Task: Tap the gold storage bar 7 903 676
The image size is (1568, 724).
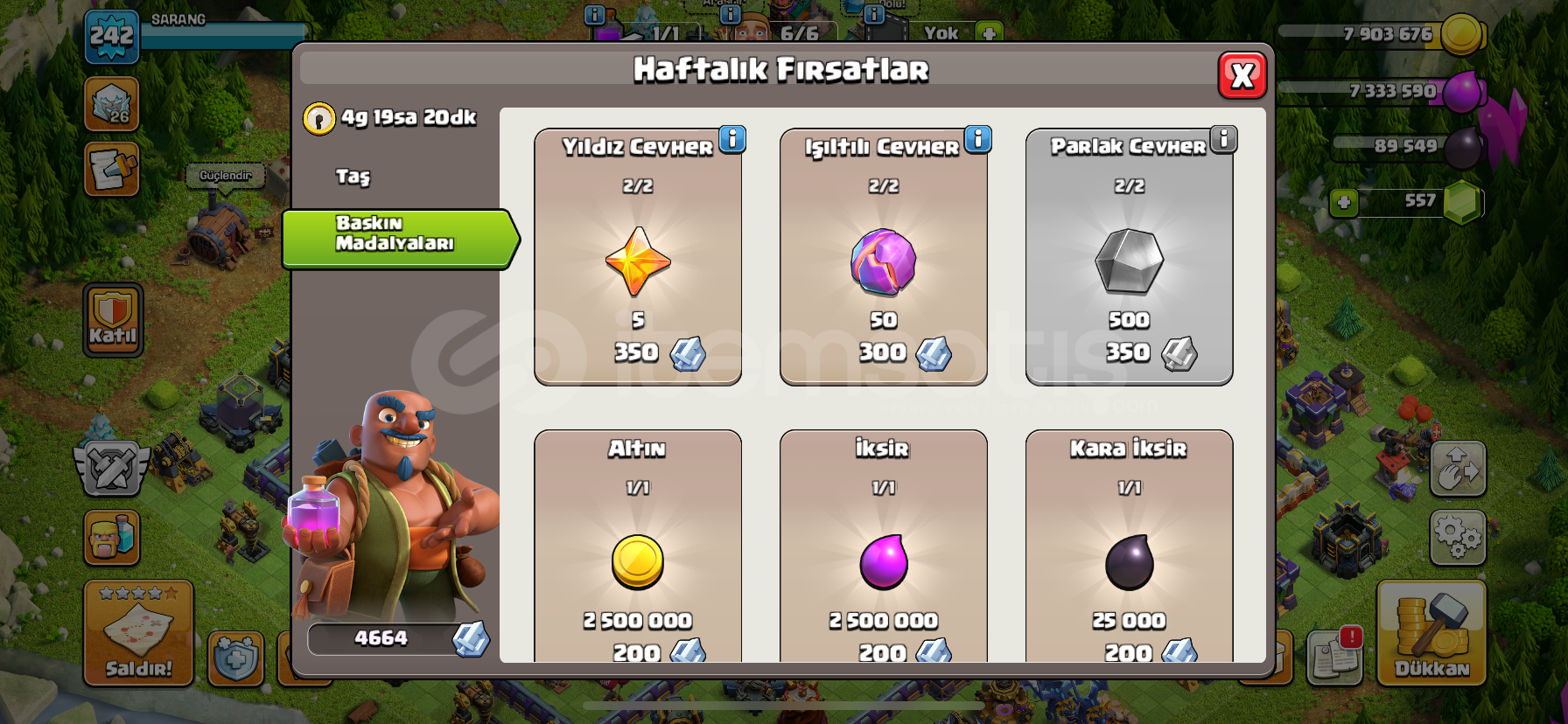Action: click(x=1382, y=35)
